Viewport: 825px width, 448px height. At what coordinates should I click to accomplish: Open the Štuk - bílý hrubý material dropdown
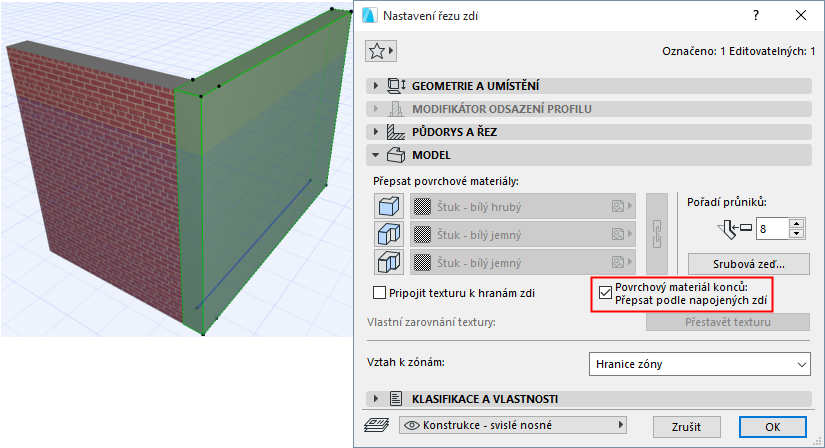click(x=522, y=206)
